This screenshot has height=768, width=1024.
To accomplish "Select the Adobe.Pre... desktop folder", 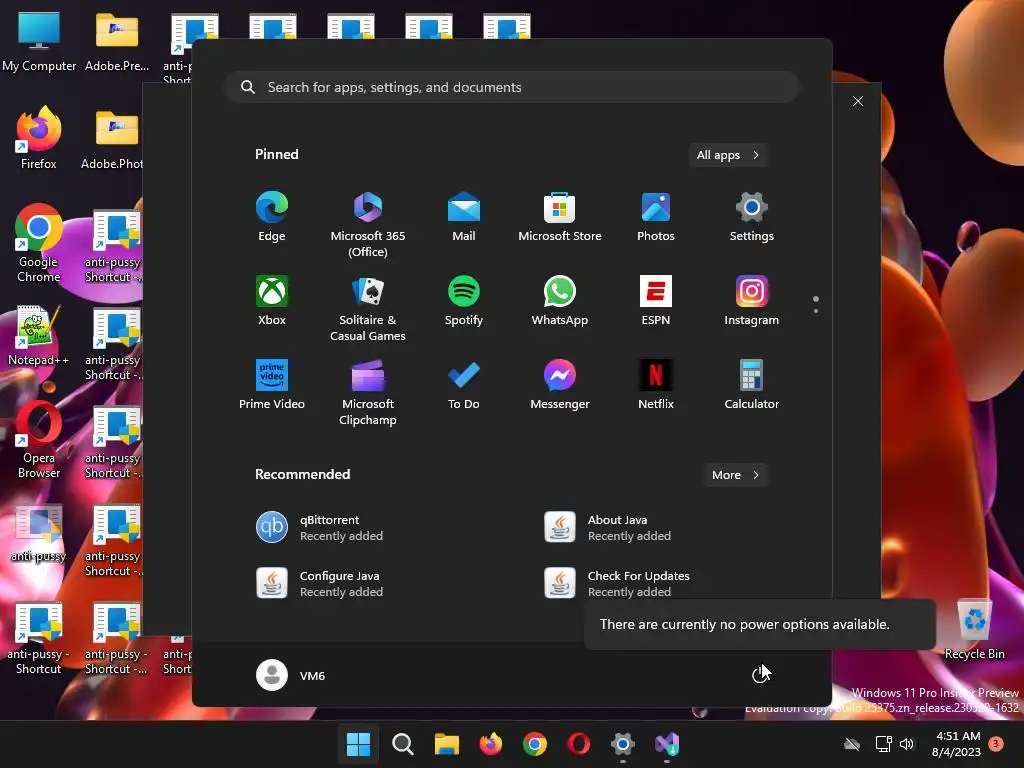I will click(x=117, y=42).
